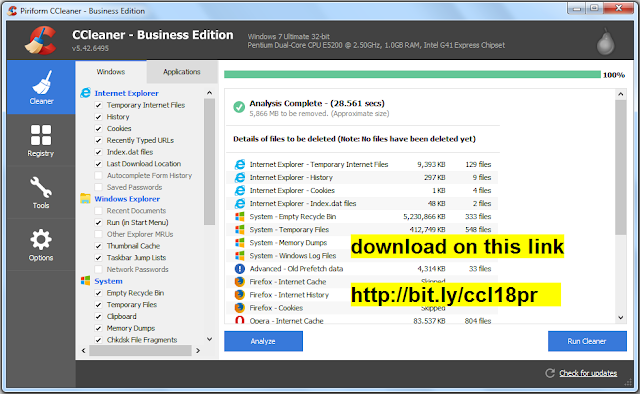Enable Recent Documents checkbox
Screen dimensions: 640x394
pos(98,211)
